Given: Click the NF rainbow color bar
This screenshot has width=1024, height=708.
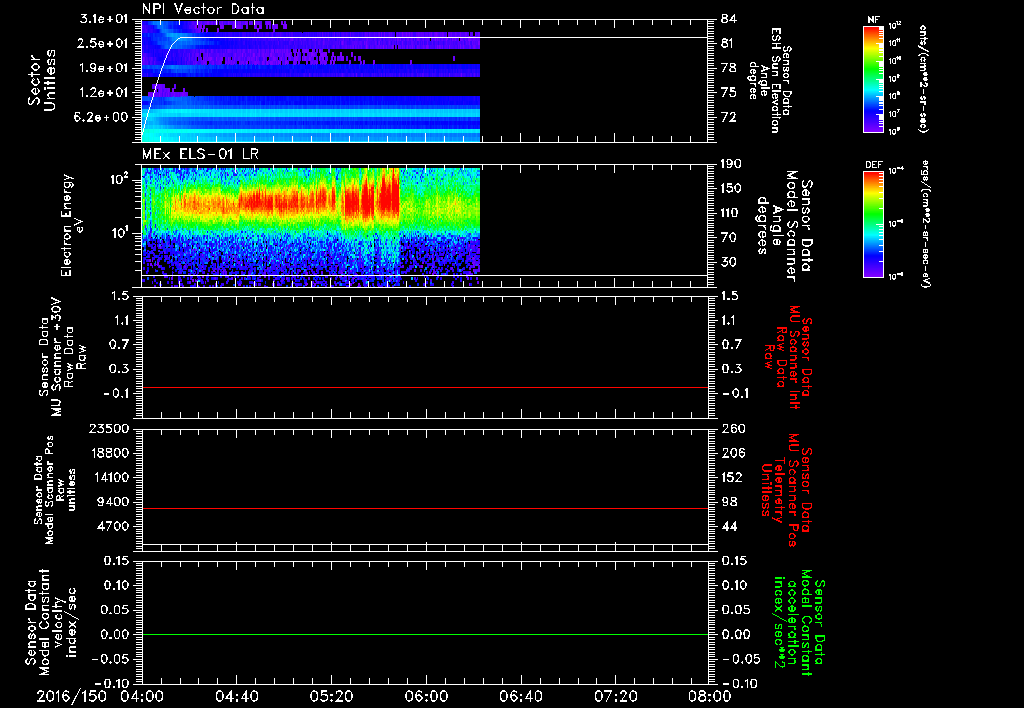Looking at the screenshot, I should click(873, 79).
